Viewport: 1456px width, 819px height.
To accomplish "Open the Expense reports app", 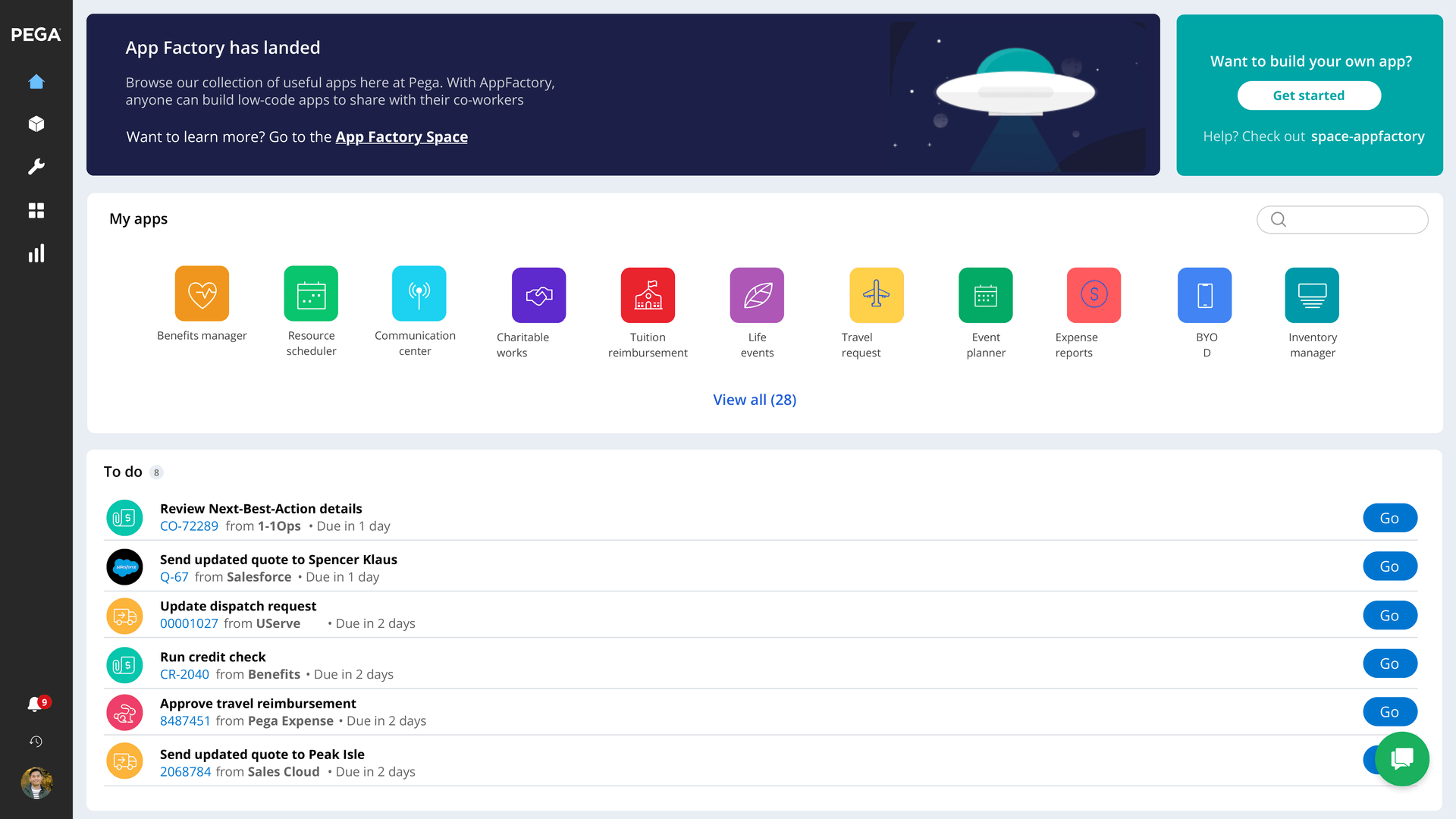I will click(1093, 295).
